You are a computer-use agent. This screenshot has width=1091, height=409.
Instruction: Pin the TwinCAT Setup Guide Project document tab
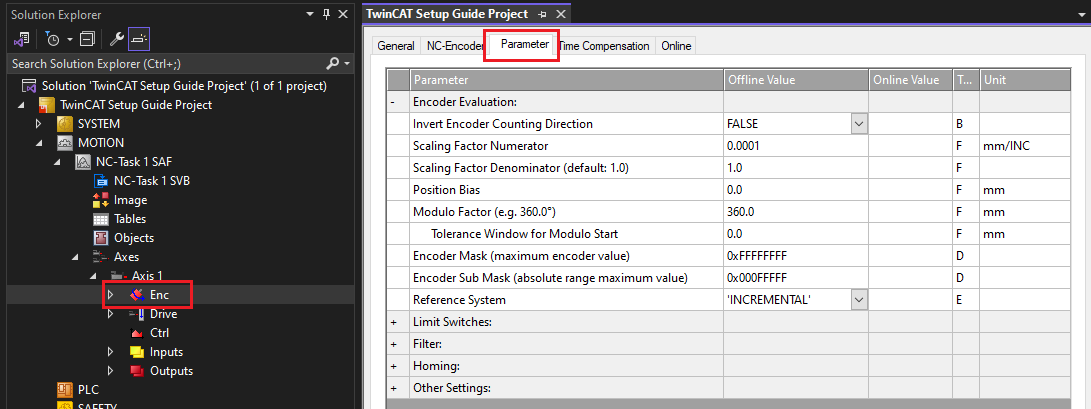543,14
